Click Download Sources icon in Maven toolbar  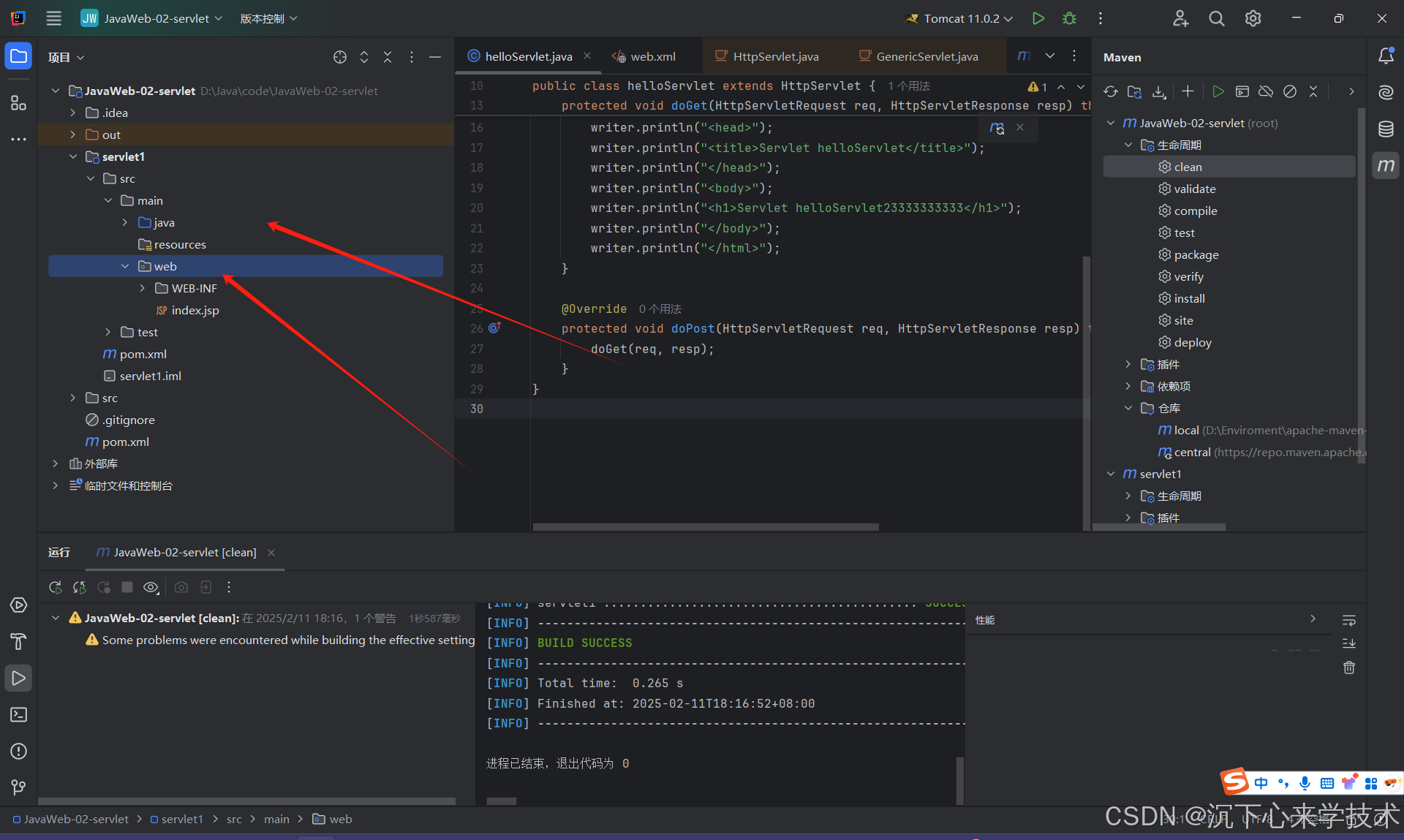click(1159, 91)
